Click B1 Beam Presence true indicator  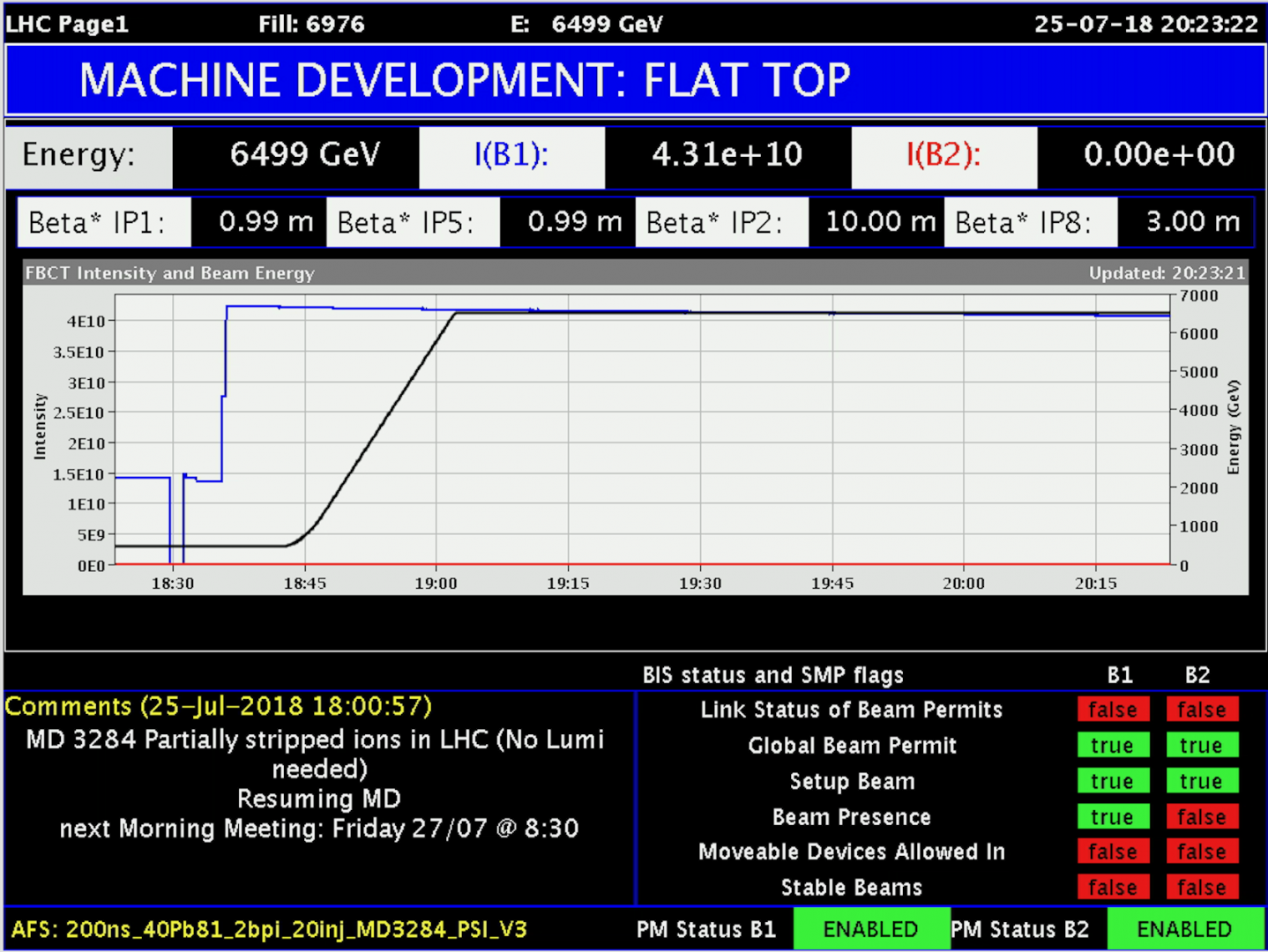tap(1113, 817)
